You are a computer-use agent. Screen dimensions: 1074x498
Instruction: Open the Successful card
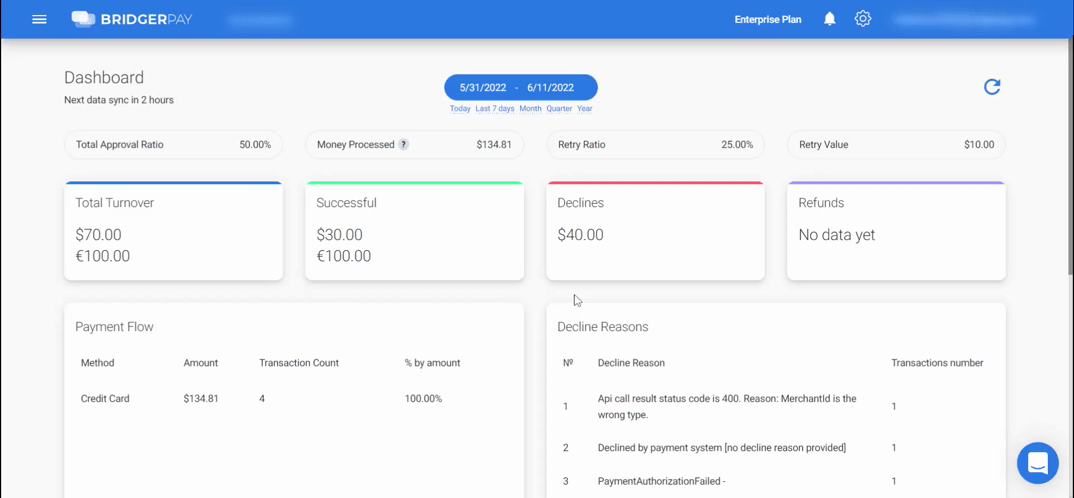click(414, 231)
